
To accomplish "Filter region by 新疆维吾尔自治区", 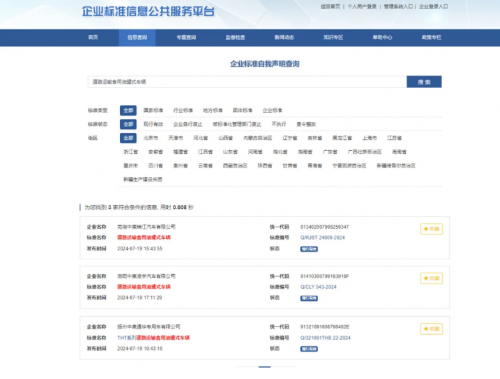I will click(x=396, y=166).
